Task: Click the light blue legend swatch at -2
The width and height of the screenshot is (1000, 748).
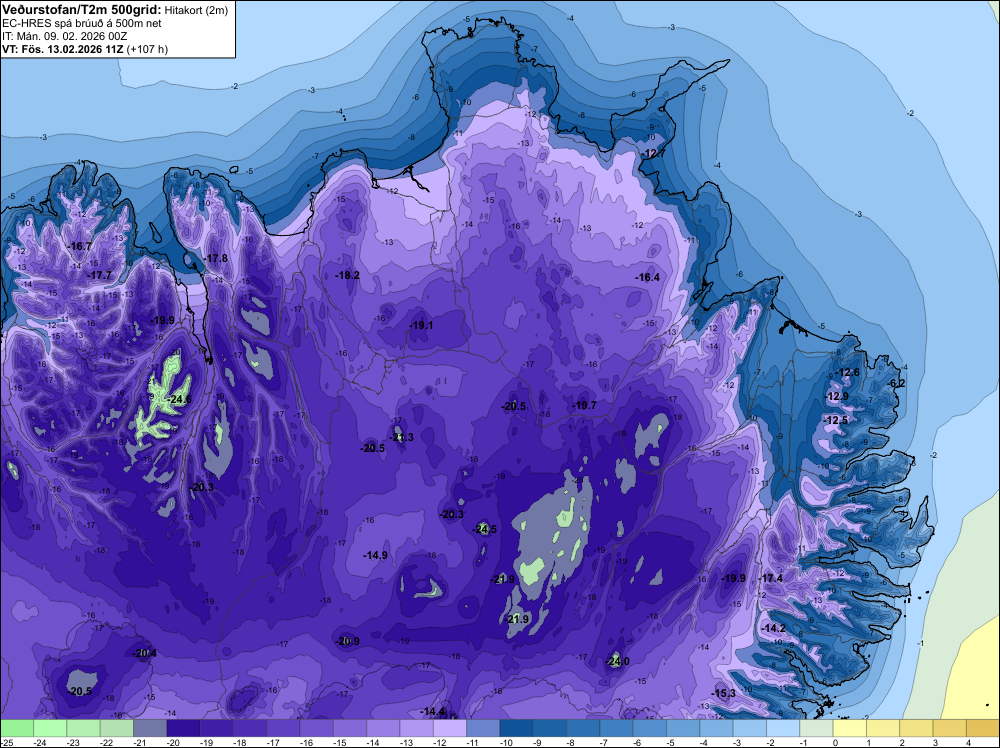Action: click(783, 729)
